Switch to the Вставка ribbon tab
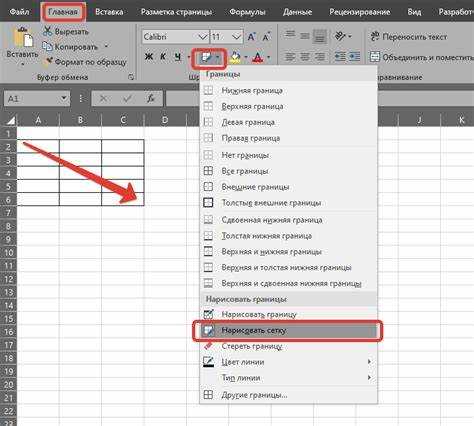The image size is (474, 426). (x=109, y=12)
